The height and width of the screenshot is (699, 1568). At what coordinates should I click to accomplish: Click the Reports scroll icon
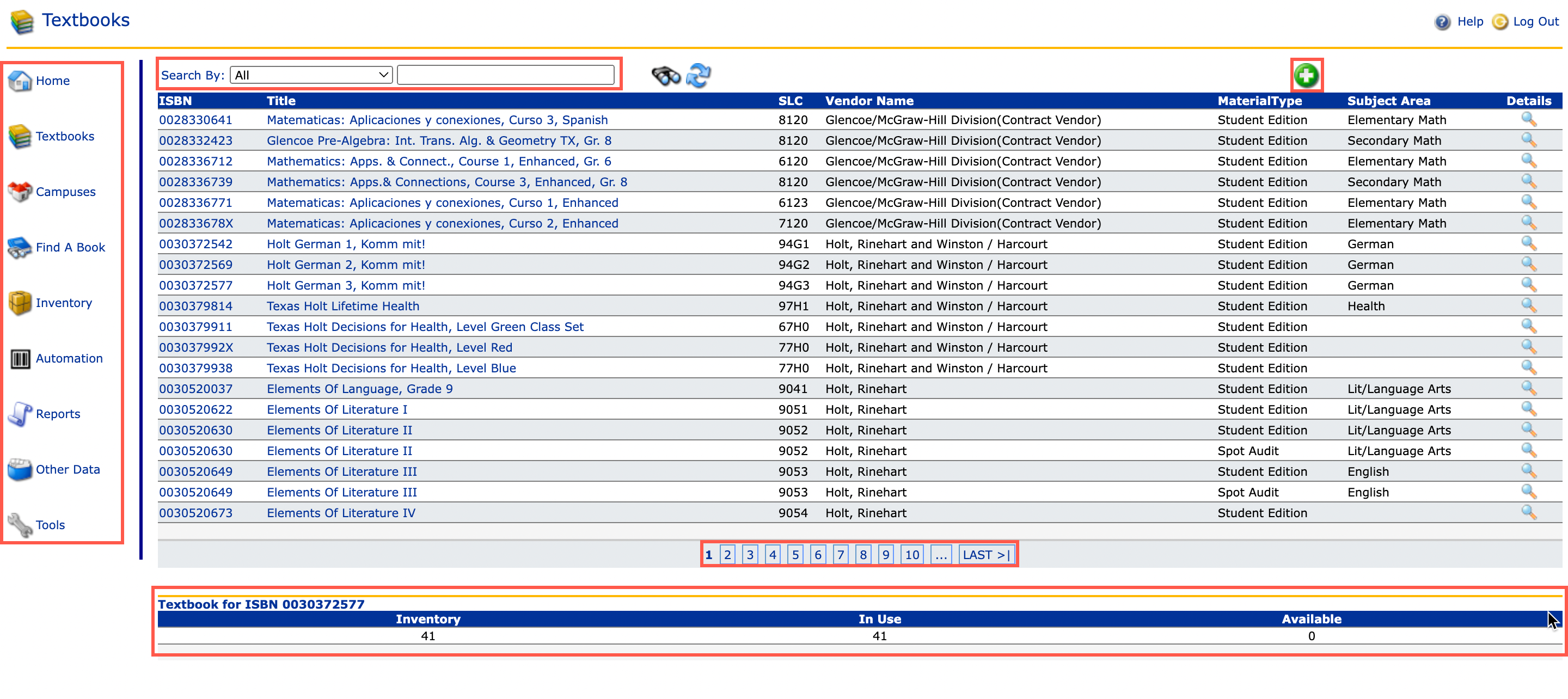[20, 413]
